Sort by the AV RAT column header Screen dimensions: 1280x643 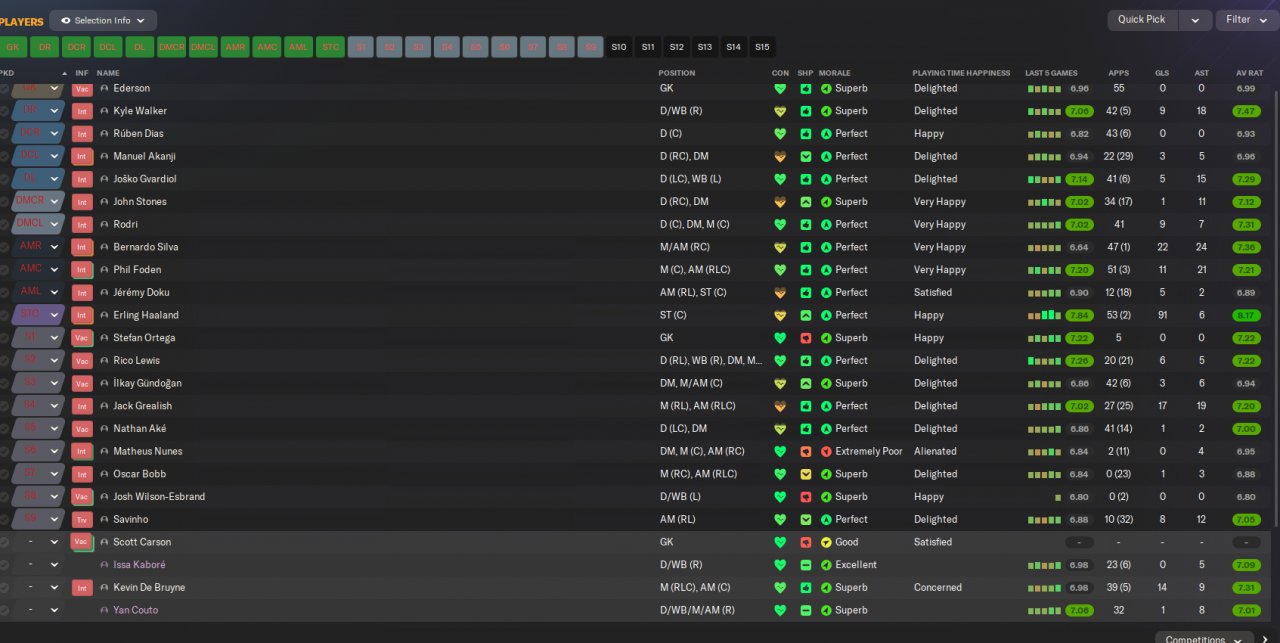1249,73
